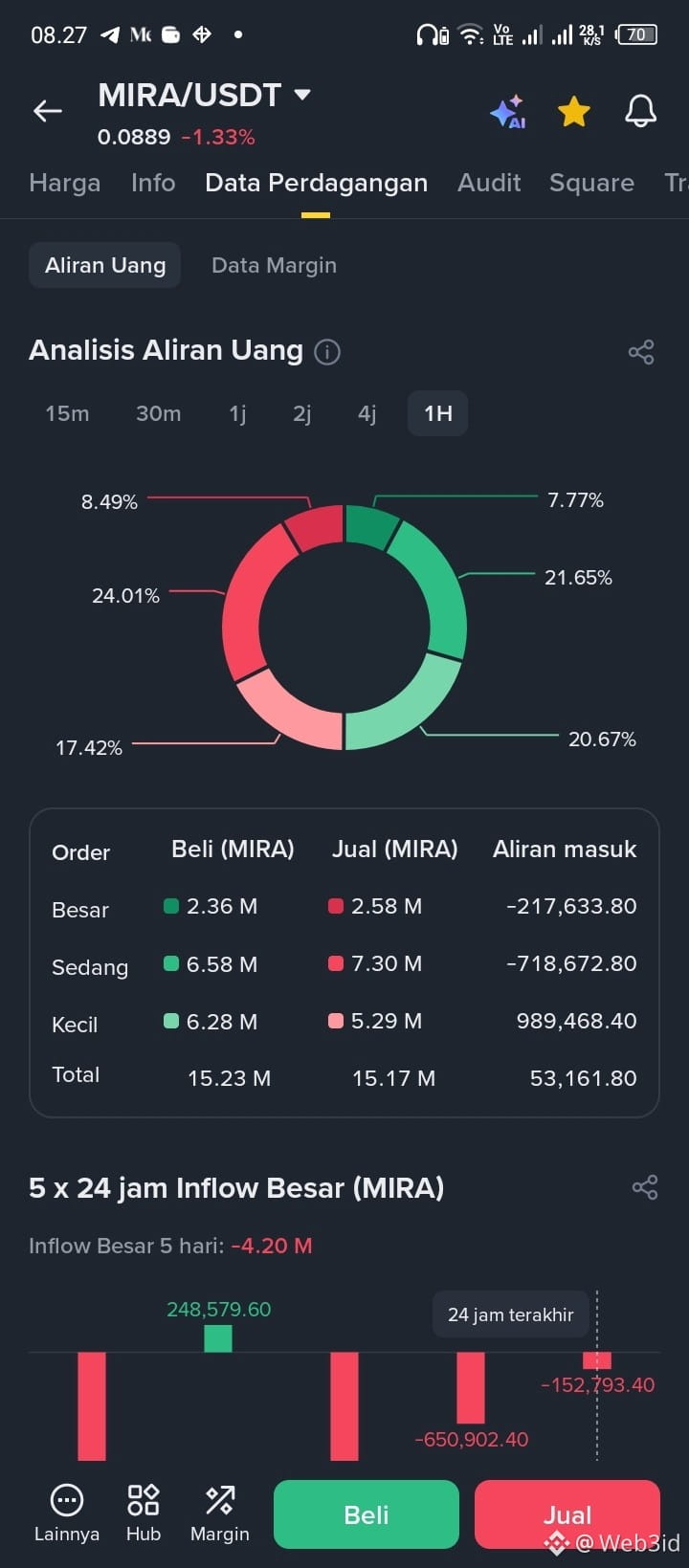Select the Data Perdagangan tab
The image size is (689, 1568).
coord(316,183)
